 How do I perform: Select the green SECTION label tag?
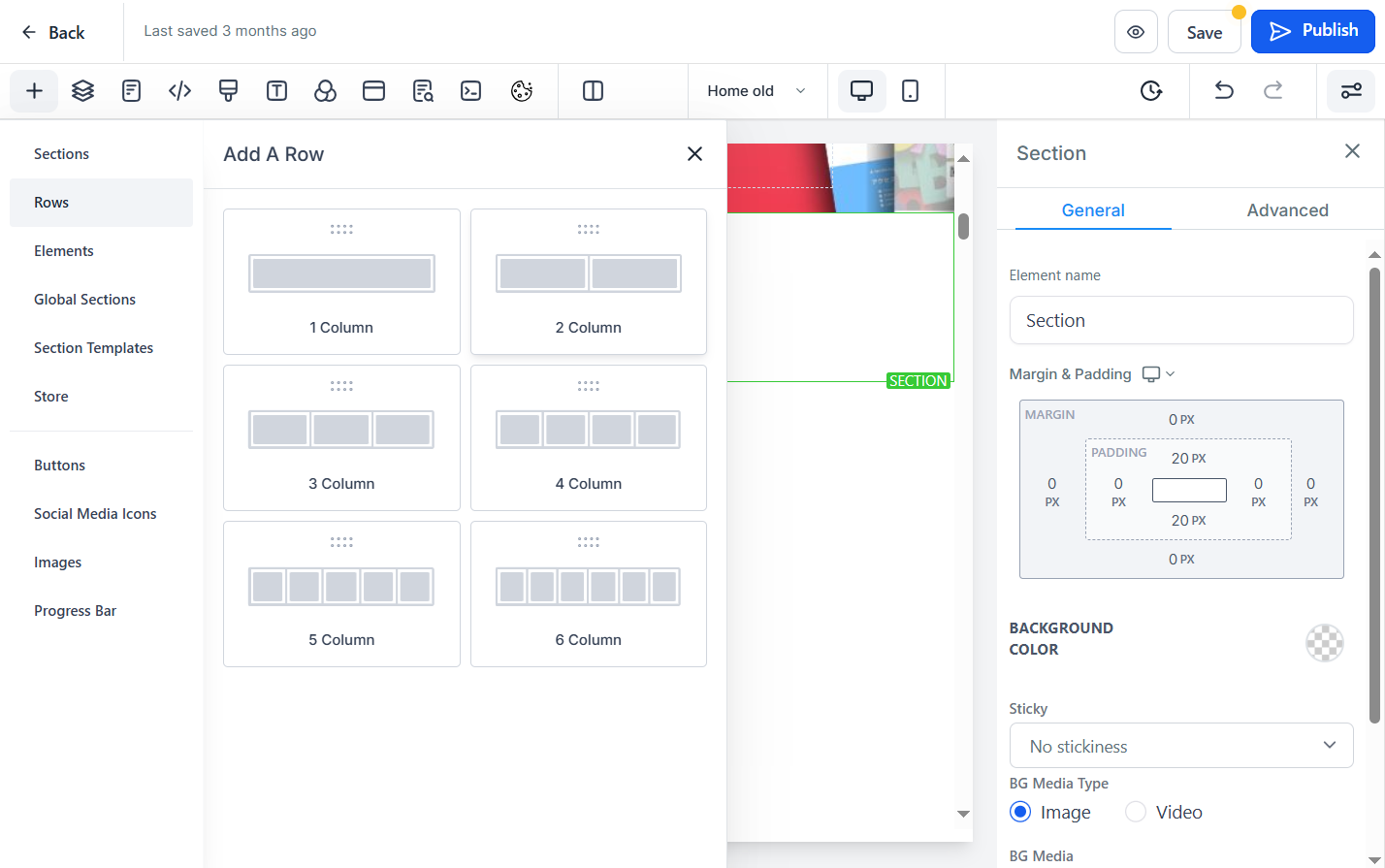(918, 381)
